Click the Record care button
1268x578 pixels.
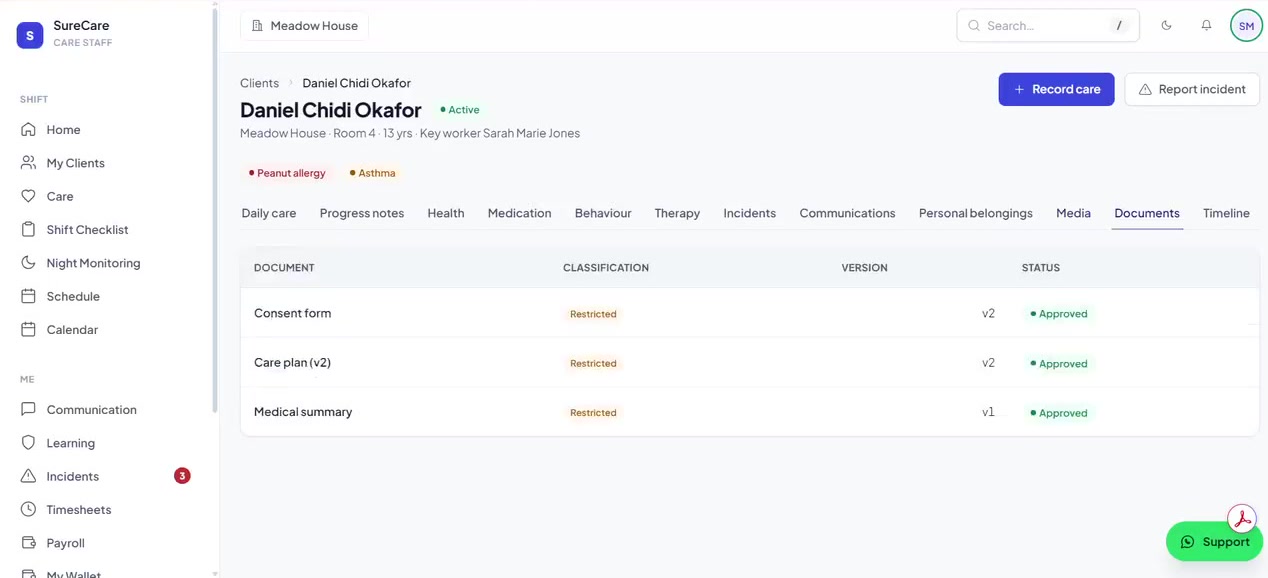pos(1056,89)
